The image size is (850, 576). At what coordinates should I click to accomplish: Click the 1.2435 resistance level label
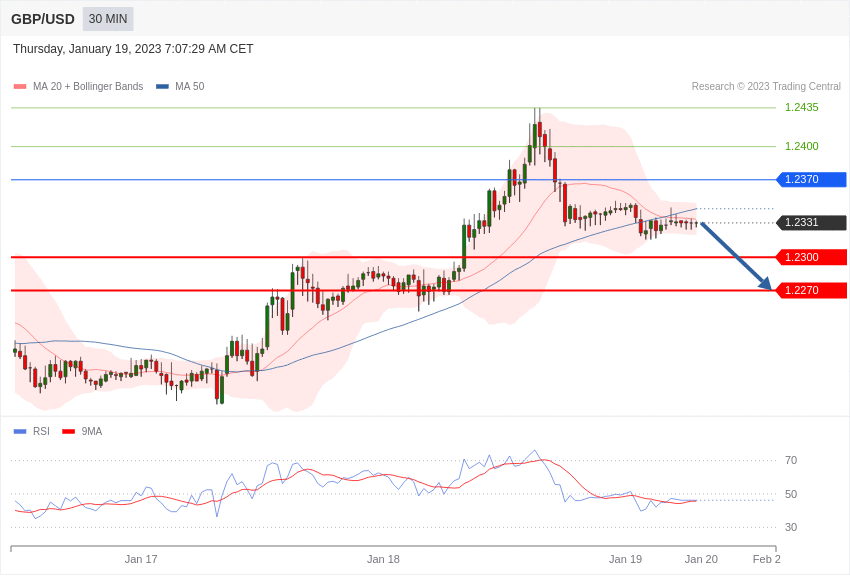click(x=802, y=107)
